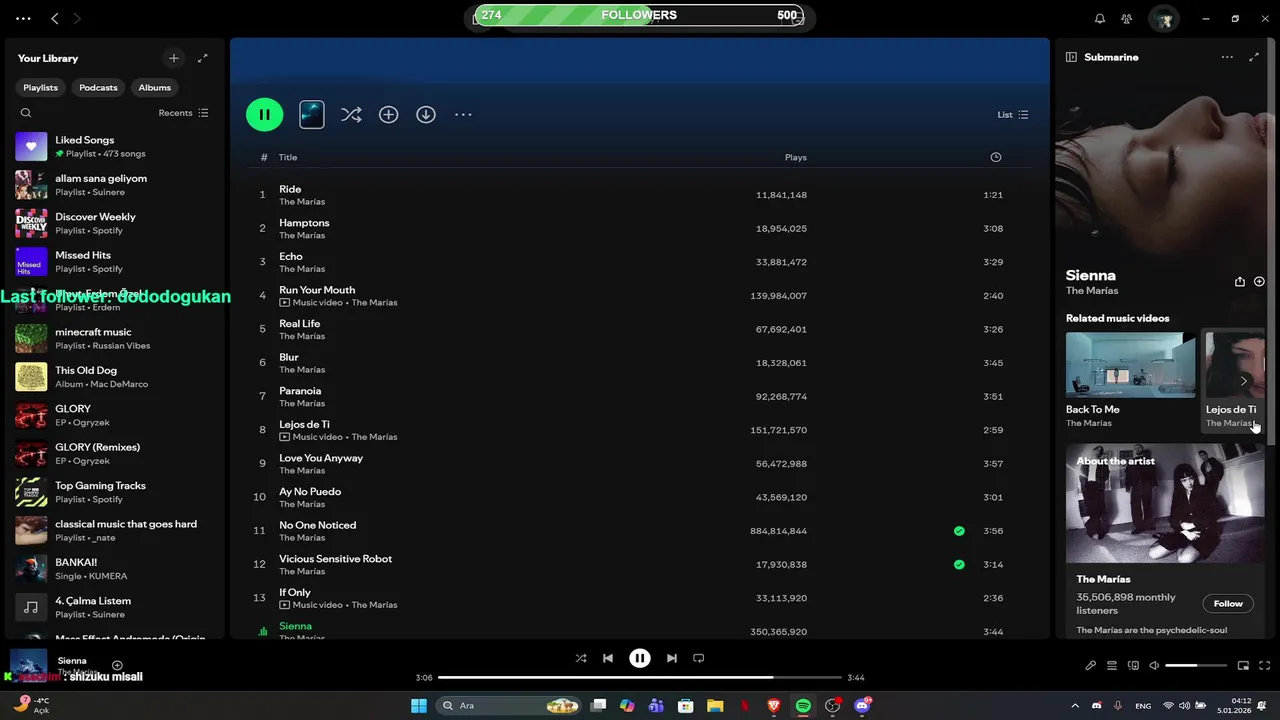This screenshot has height=720, width=1280.
Task: Remove No One Noticed from Liked Songs
Action: coord(959,531)
